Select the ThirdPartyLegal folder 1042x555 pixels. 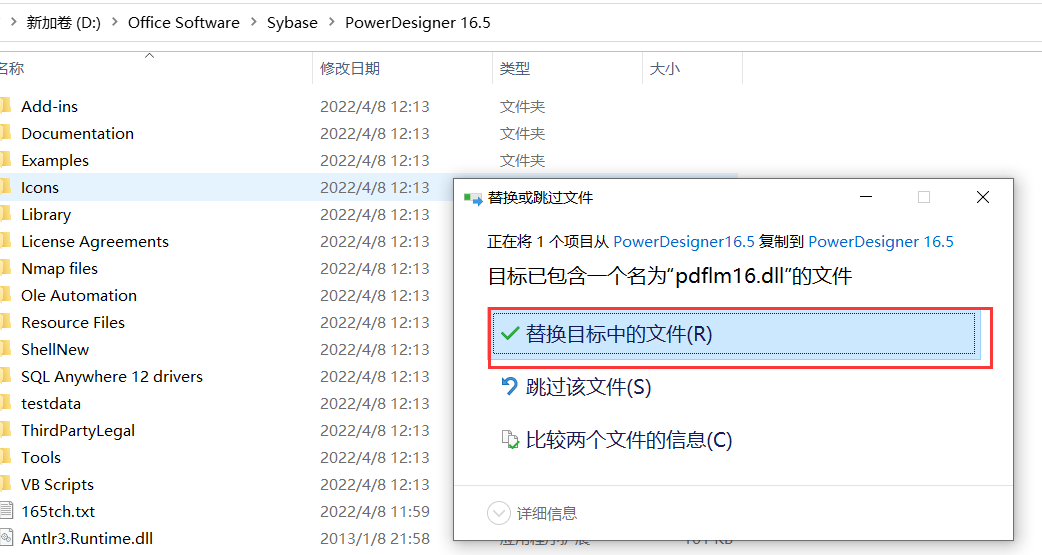pyautogui.click(x=78, y=431)
